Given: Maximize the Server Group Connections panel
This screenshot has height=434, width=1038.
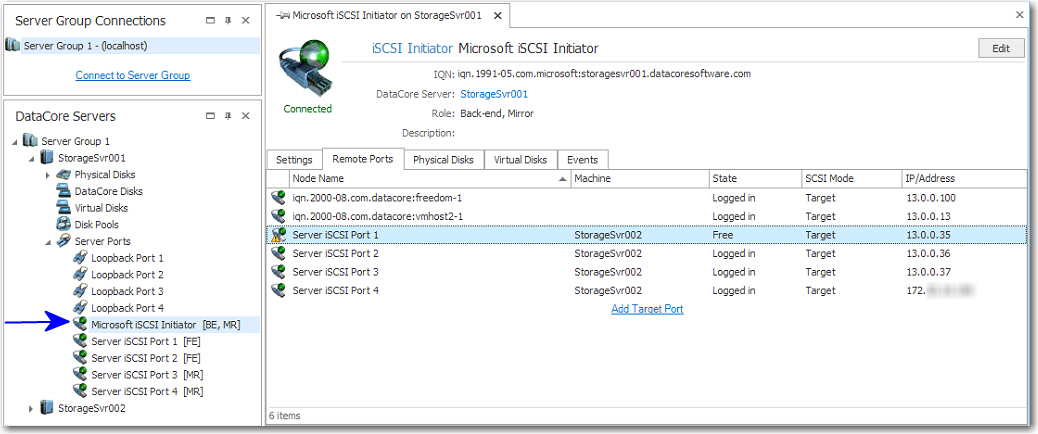Looking at the screenshot, I should point(211,21).
